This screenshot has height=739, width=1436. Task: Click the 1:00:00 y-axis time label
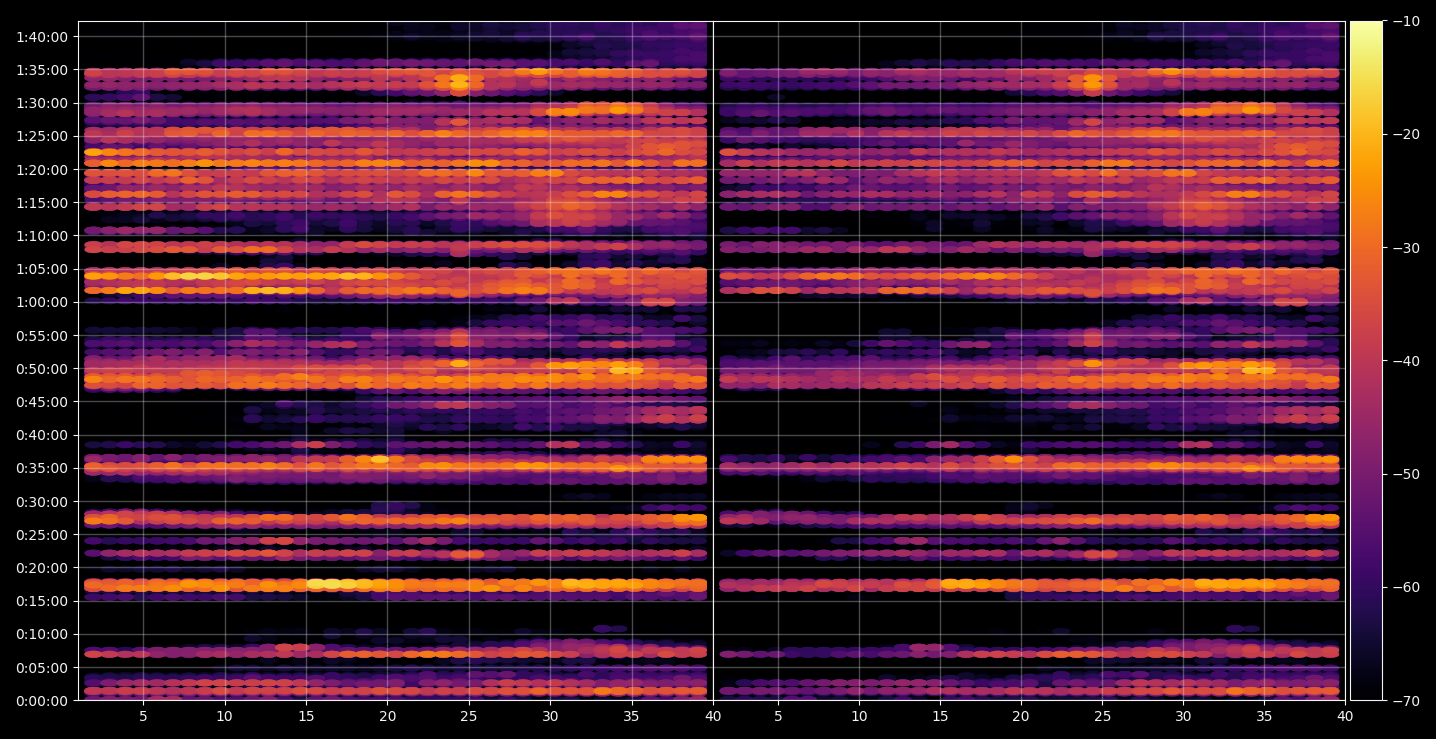[x=43, y=302]
